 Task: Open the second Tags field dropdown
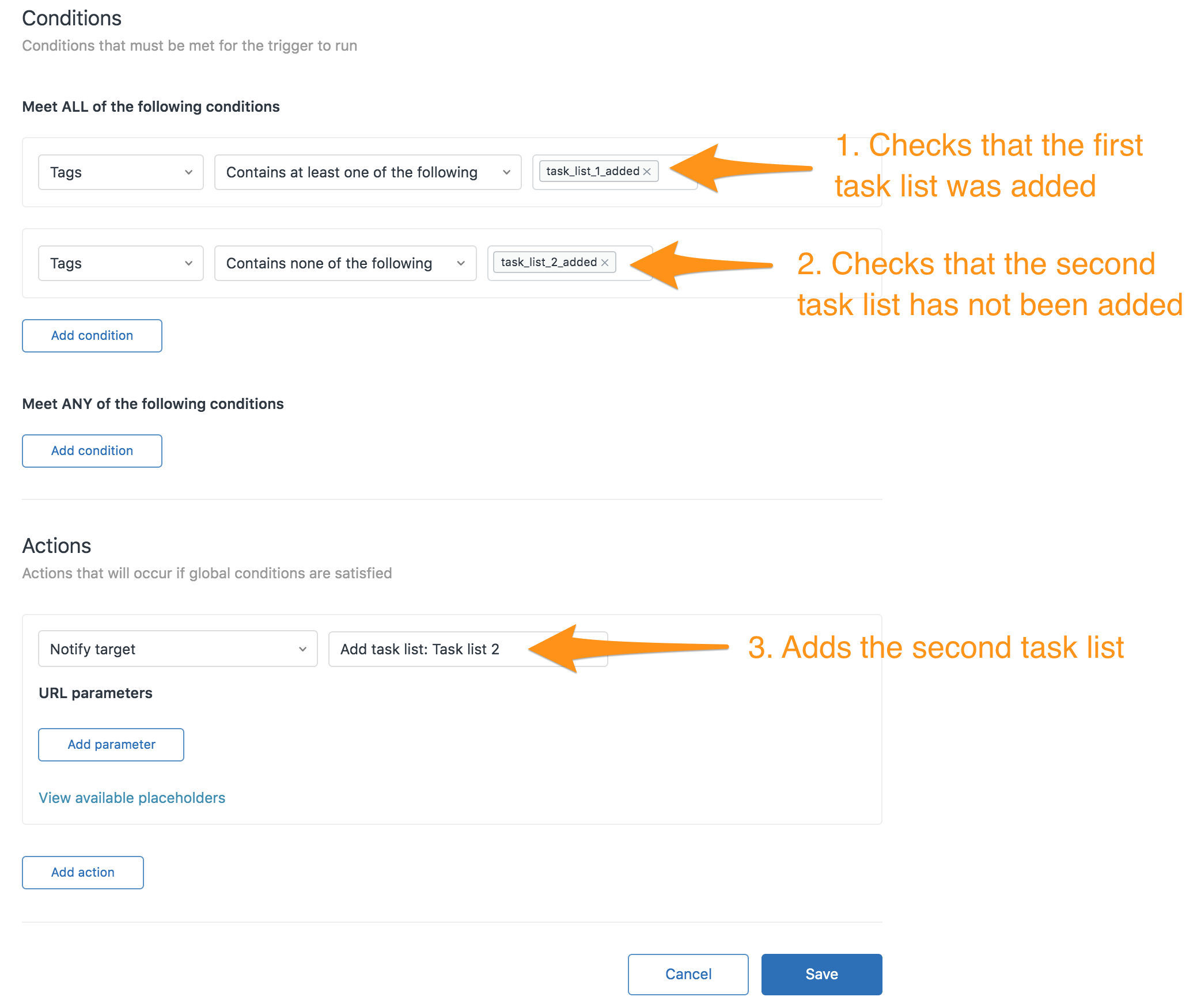(x=121, y=263)
